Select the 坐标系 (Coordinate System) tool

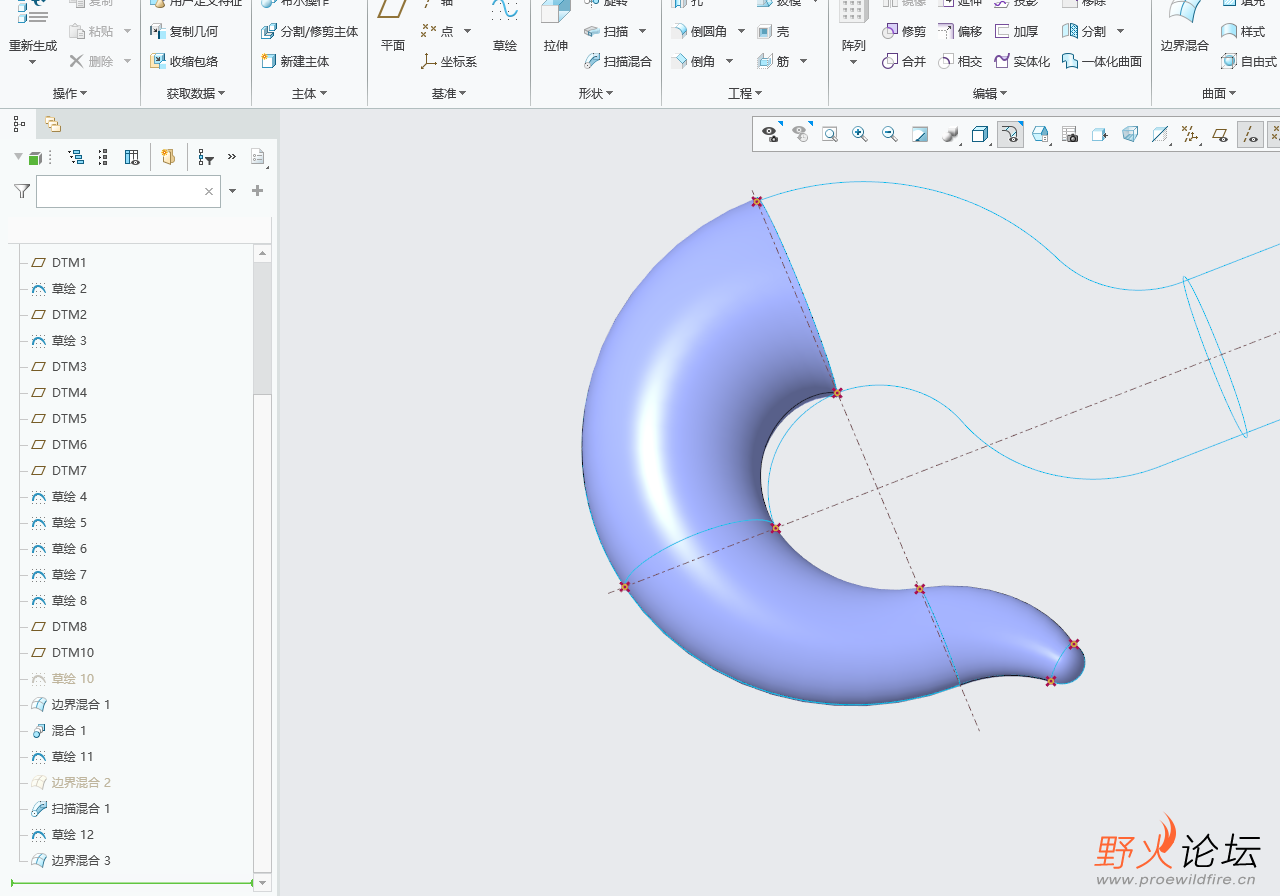tap(449, 61)
